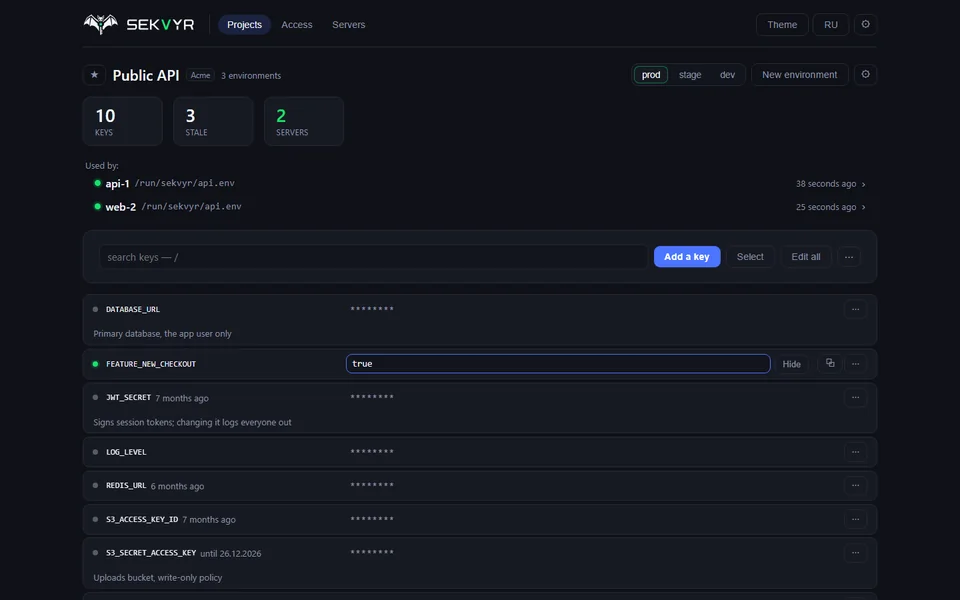Open more options for LOG_LEVEL
Image resolution: width=960 pixels, height=600 pixels.
pyautogui.click(x=855, y=452)
